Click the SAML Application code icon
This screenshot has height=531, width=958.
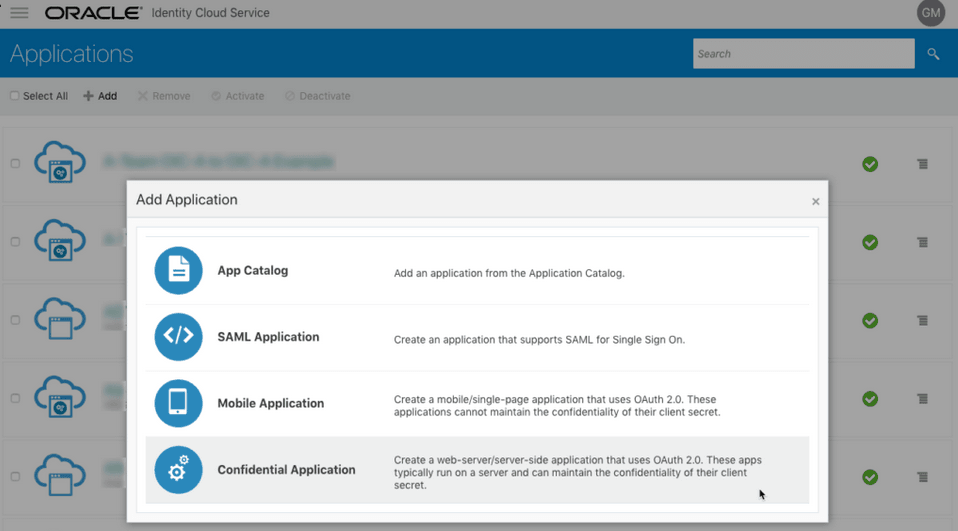pos(178,337)
